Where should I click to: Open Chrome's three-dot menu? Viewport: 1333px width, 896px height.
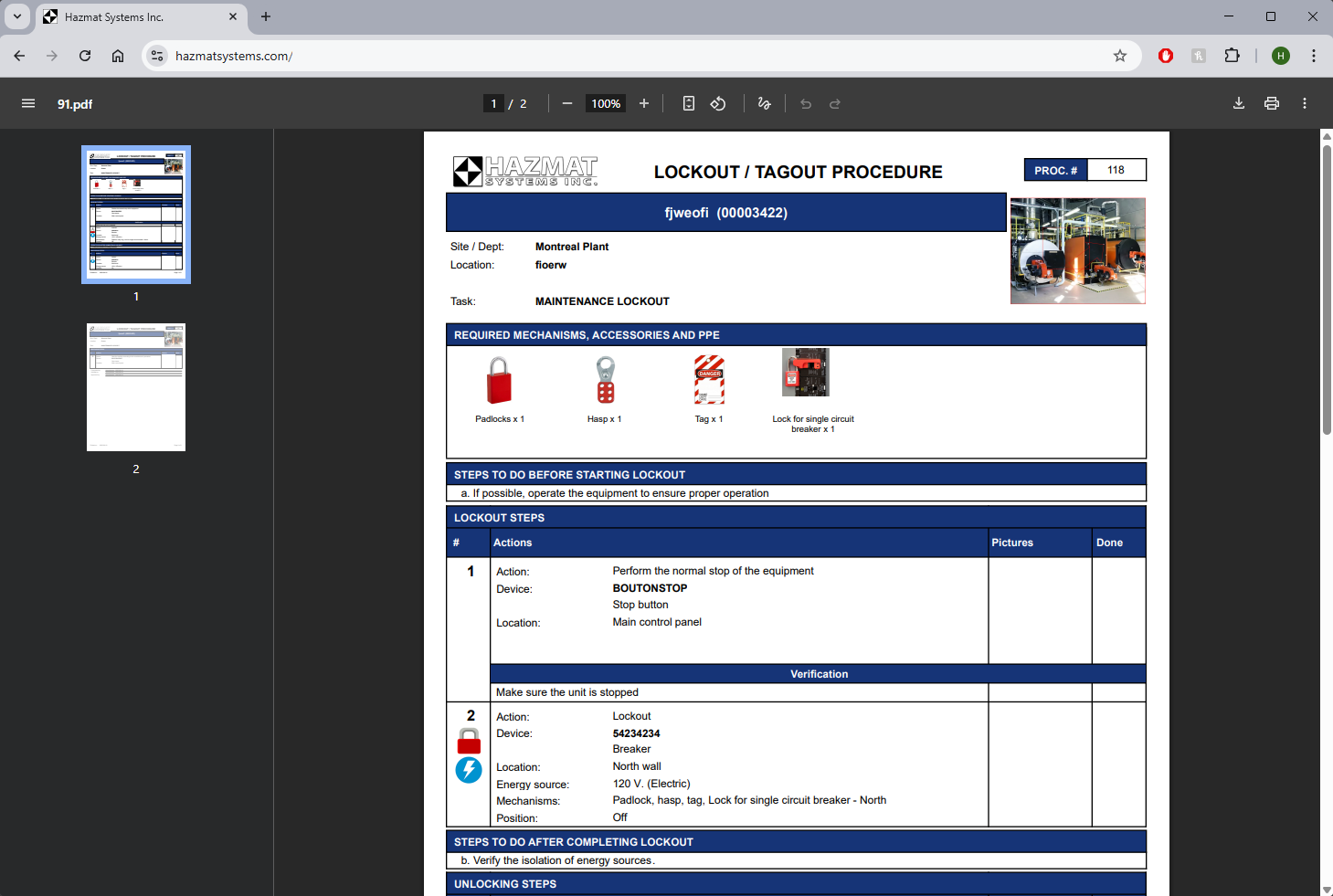point(1314,56)
